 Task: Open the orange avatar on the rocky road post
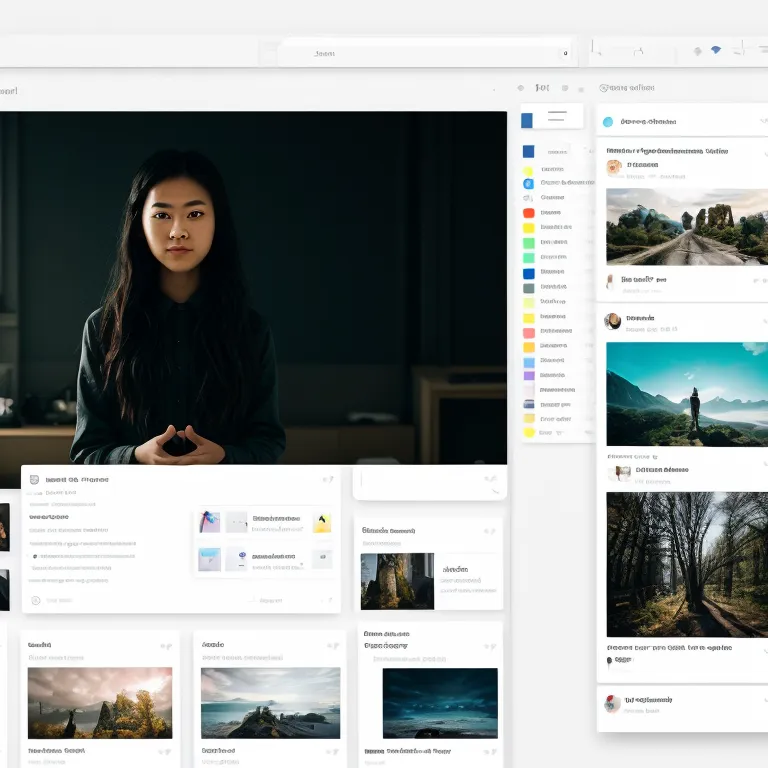(614, 166)
